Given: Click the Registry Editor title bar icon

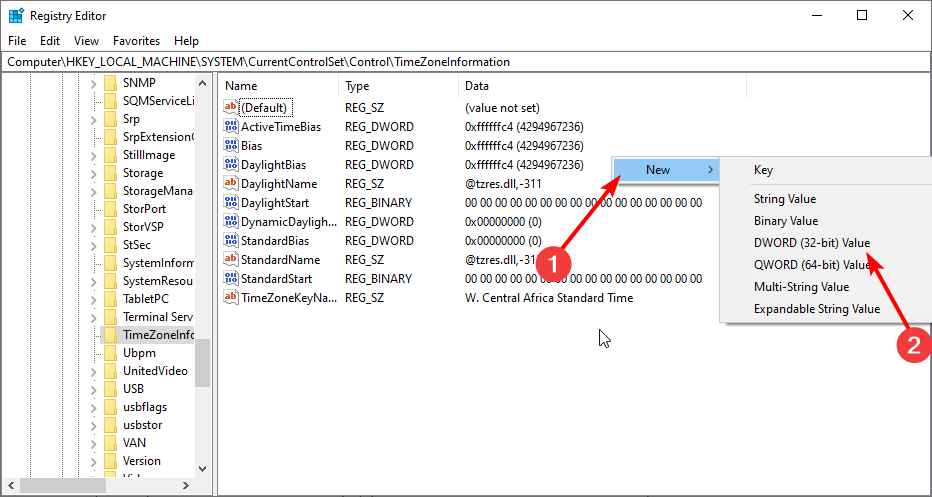Looking at the screenshot, I should [16, 16].
